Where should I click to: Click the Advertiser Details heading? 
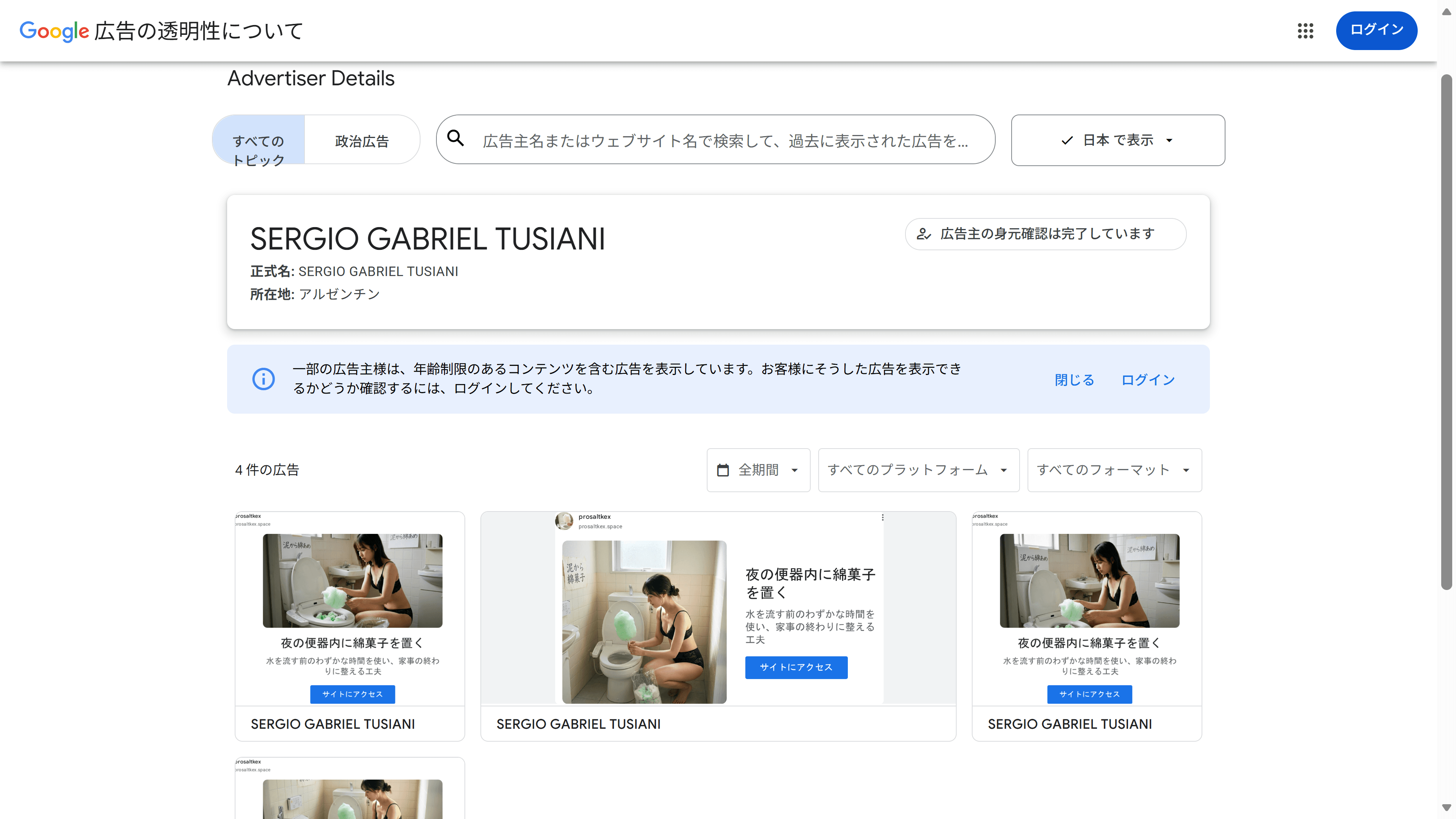[311, 78]
